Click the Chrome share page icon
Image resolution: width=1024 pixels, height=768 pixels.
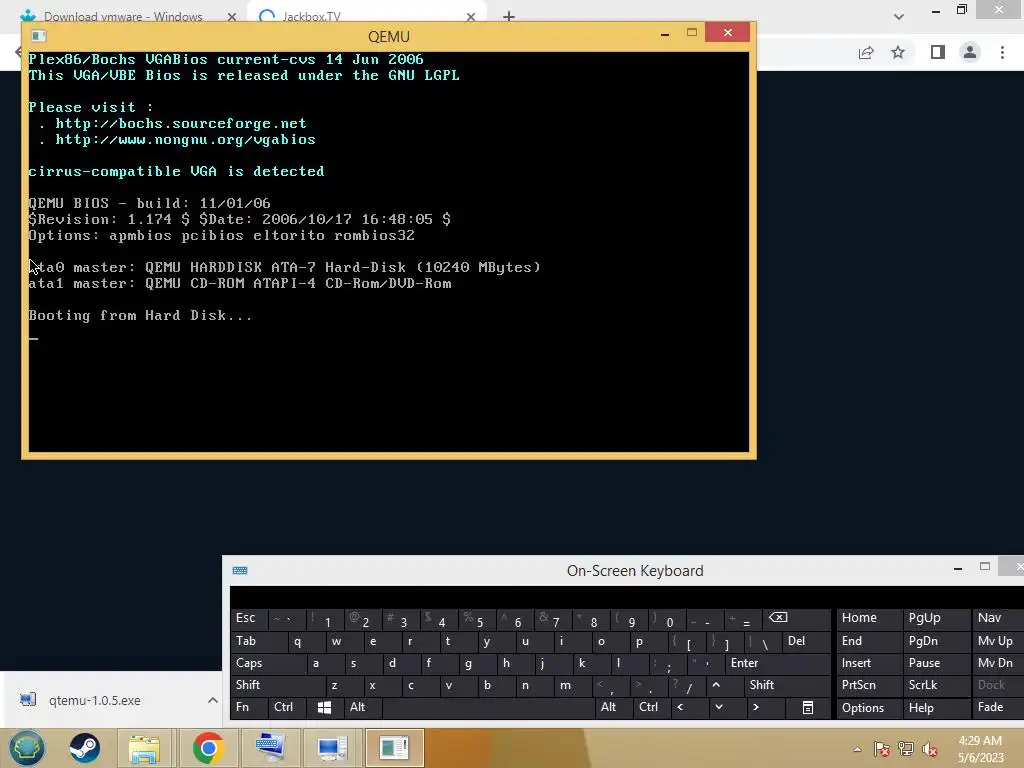[866, 52]
